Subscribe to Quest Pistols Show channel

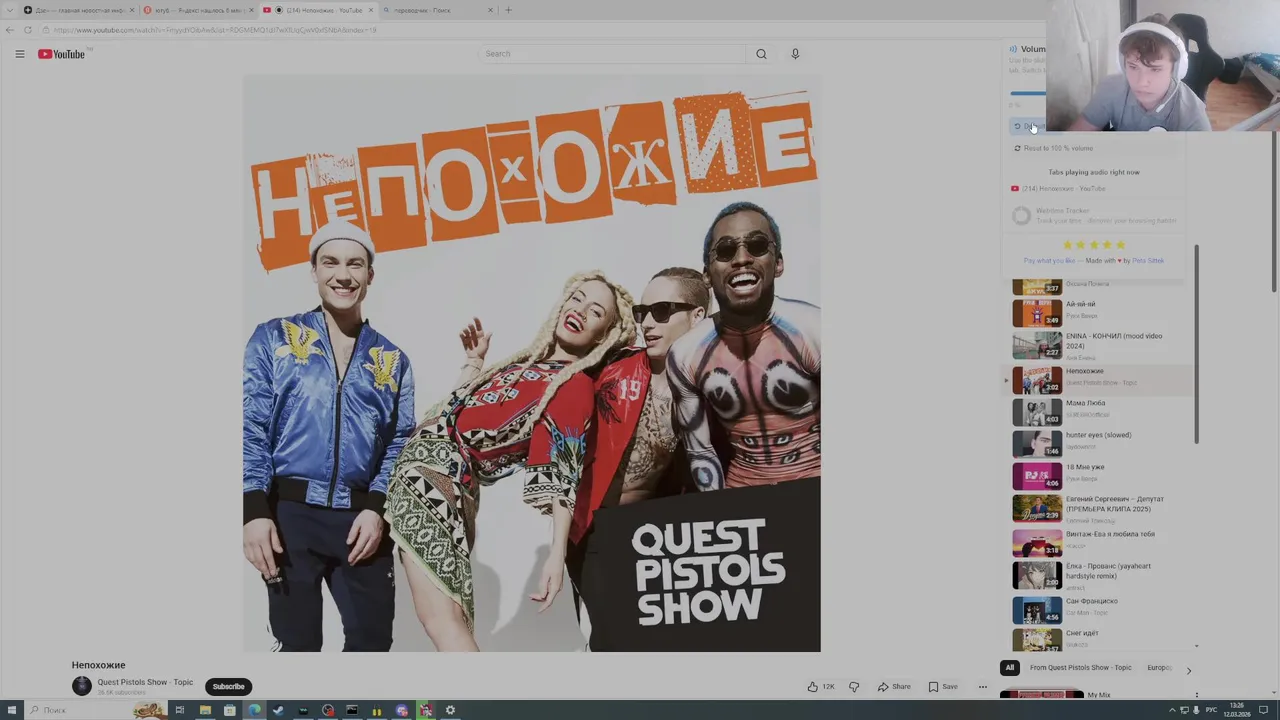pos(228,686)
